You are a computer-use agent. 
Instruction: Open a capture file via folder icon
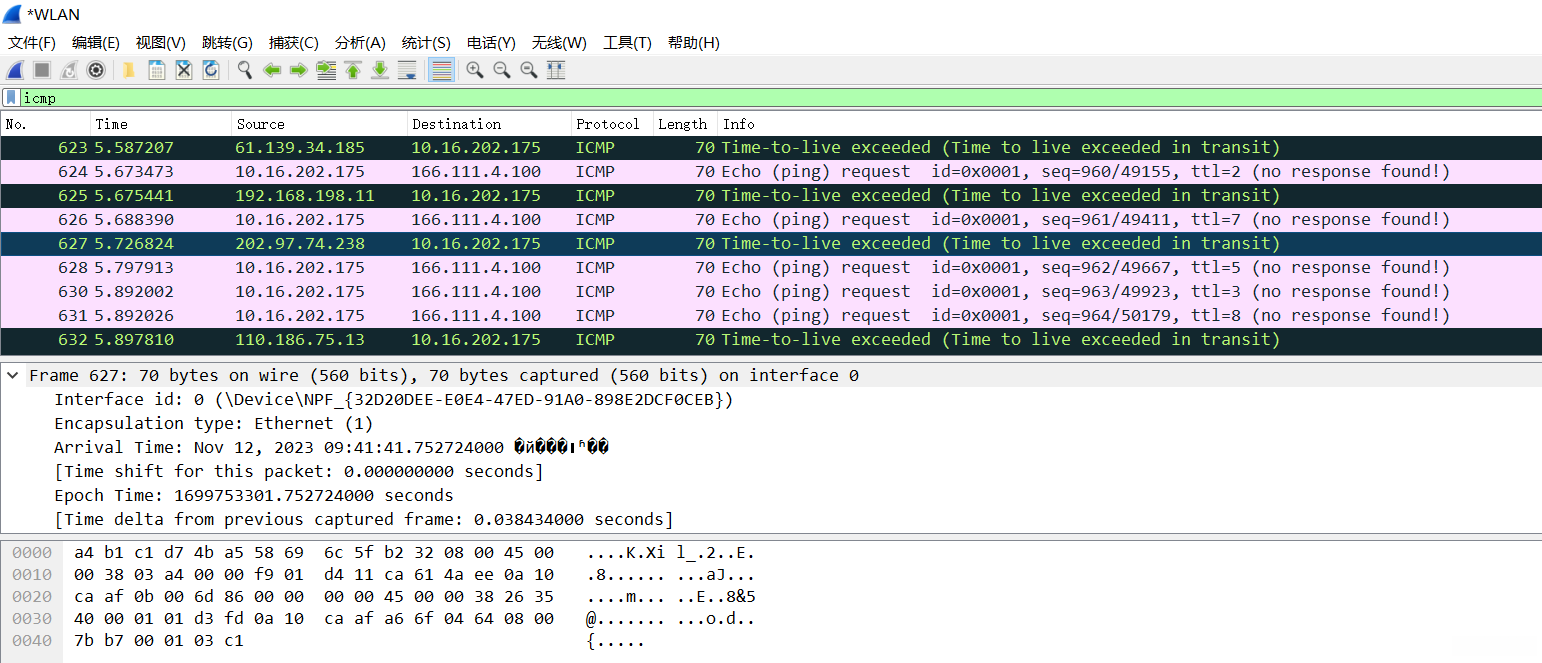click(x=129, y=70)
